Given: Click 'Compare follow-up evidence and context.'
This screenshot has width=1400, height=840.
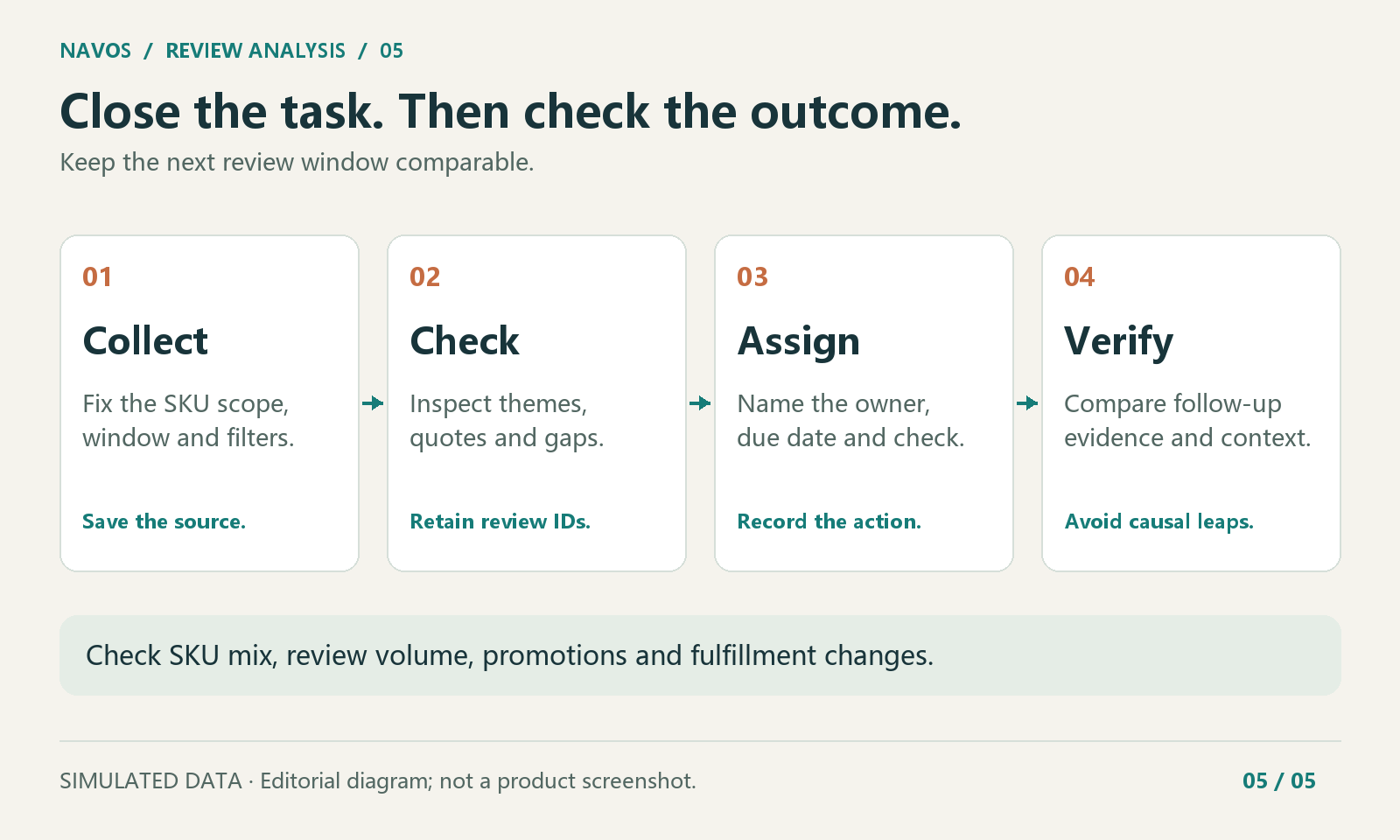Looking at the screenshot, I should point(1187,420).
